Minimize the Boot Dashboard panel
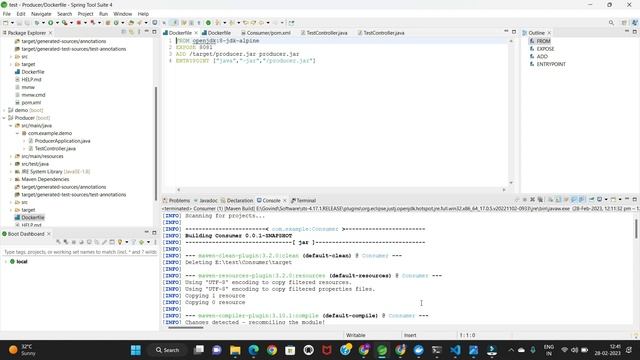Image resolution: width=640 pixels, height=360 pixels. (147, 232)
